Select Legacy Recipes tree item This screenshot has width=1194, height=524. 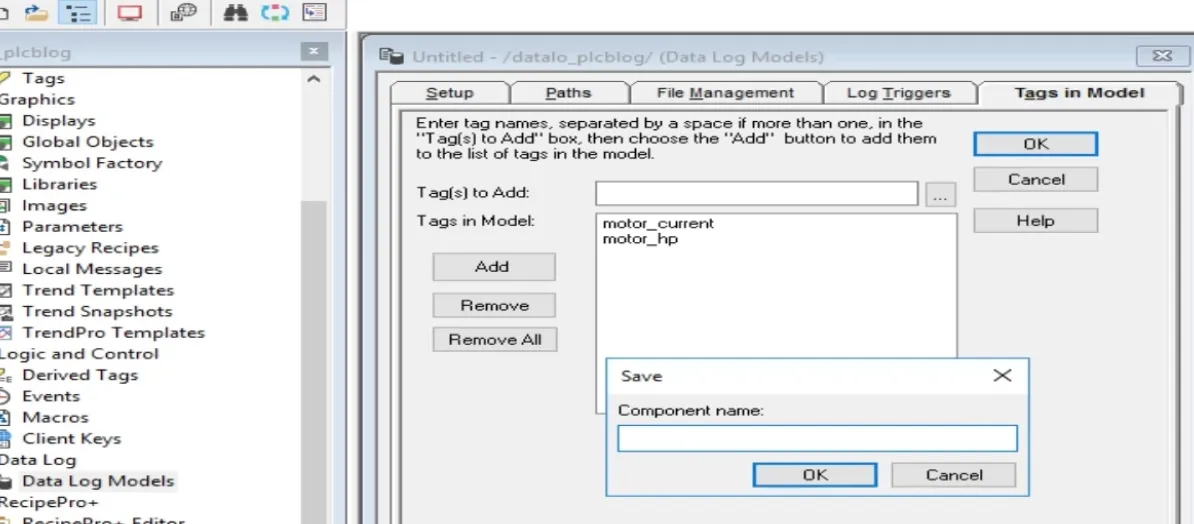(x=91, y=248)
